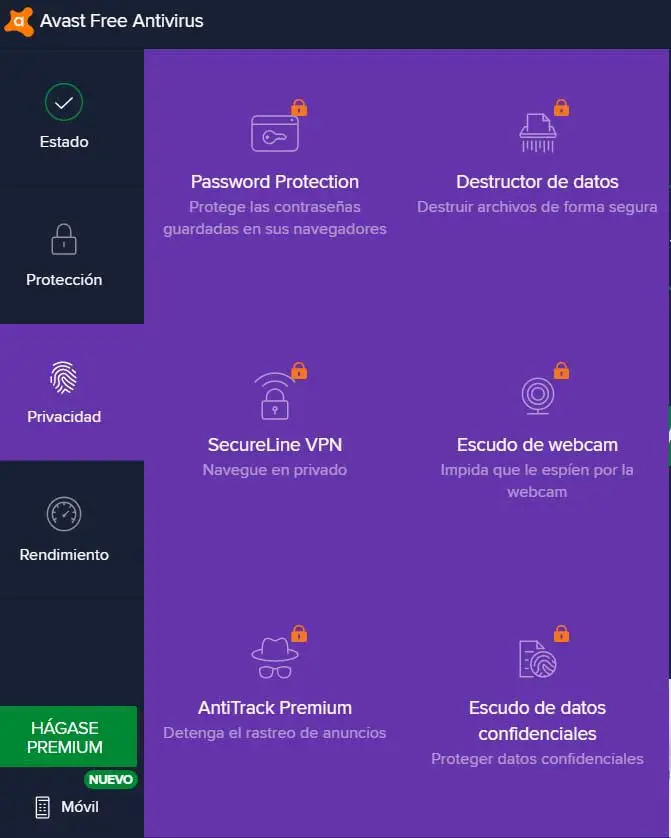Go to the Rendimiento tab label
This screenshot has width=671, height=838.
tap(64, 555)
